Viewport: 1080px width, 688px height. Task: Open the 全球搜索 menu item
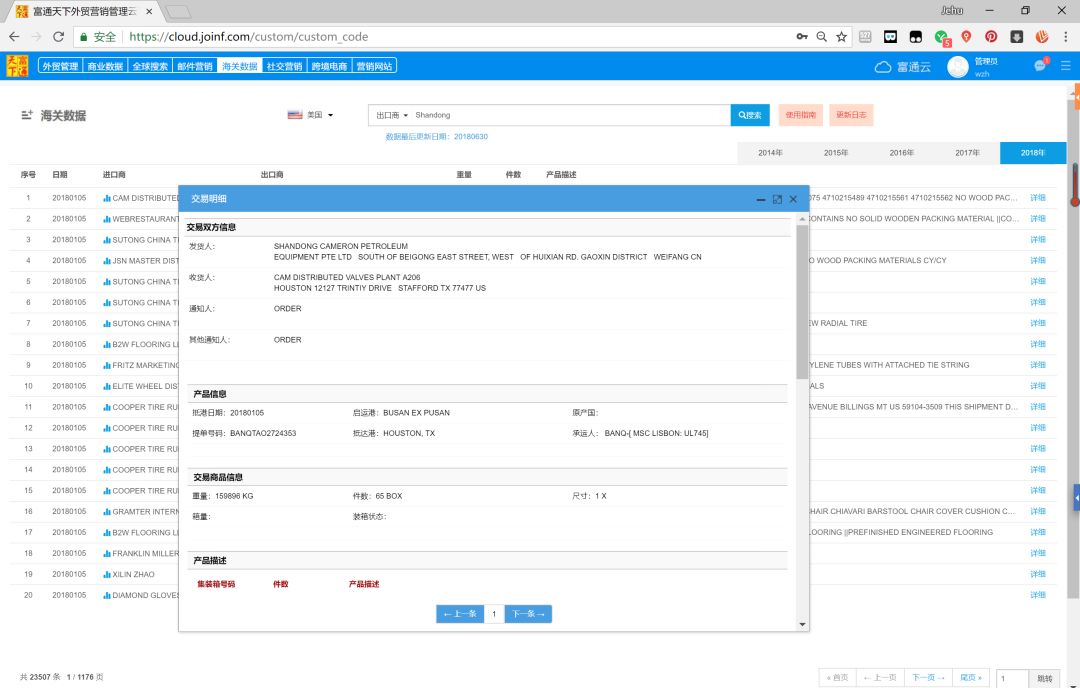[x=150, y=66]
